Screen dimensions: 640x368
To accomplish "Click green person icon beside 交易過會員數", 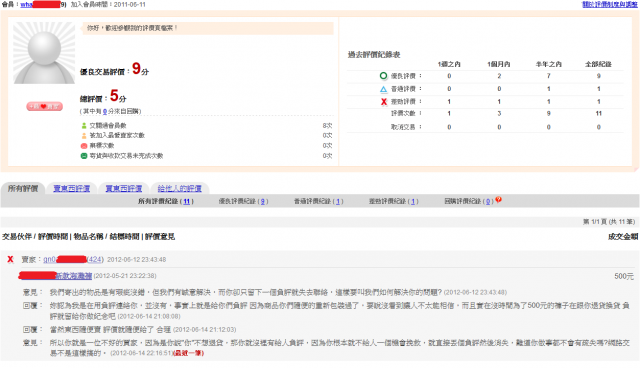I will (84, 126).
